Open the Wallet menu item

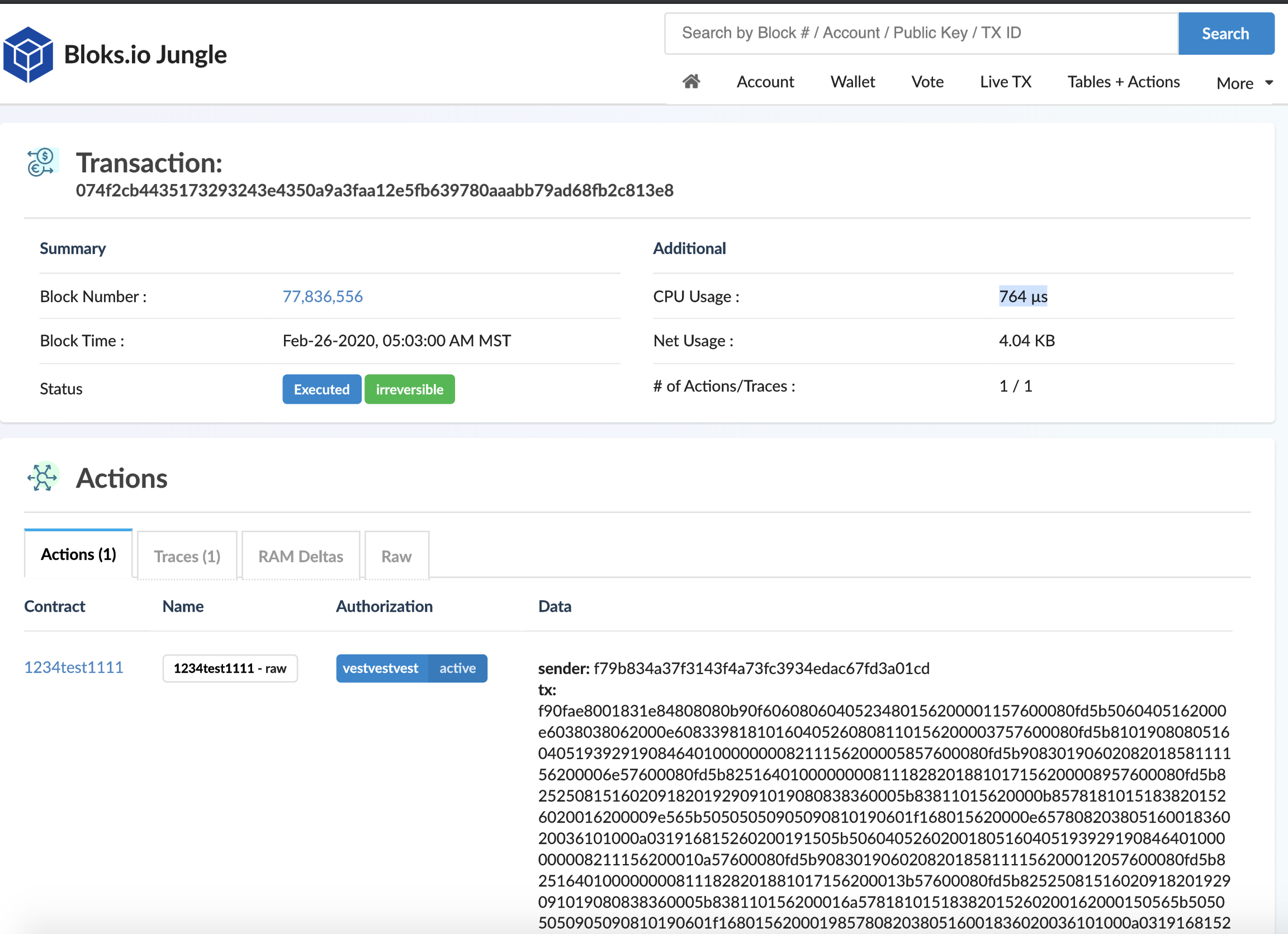point(853,82)
